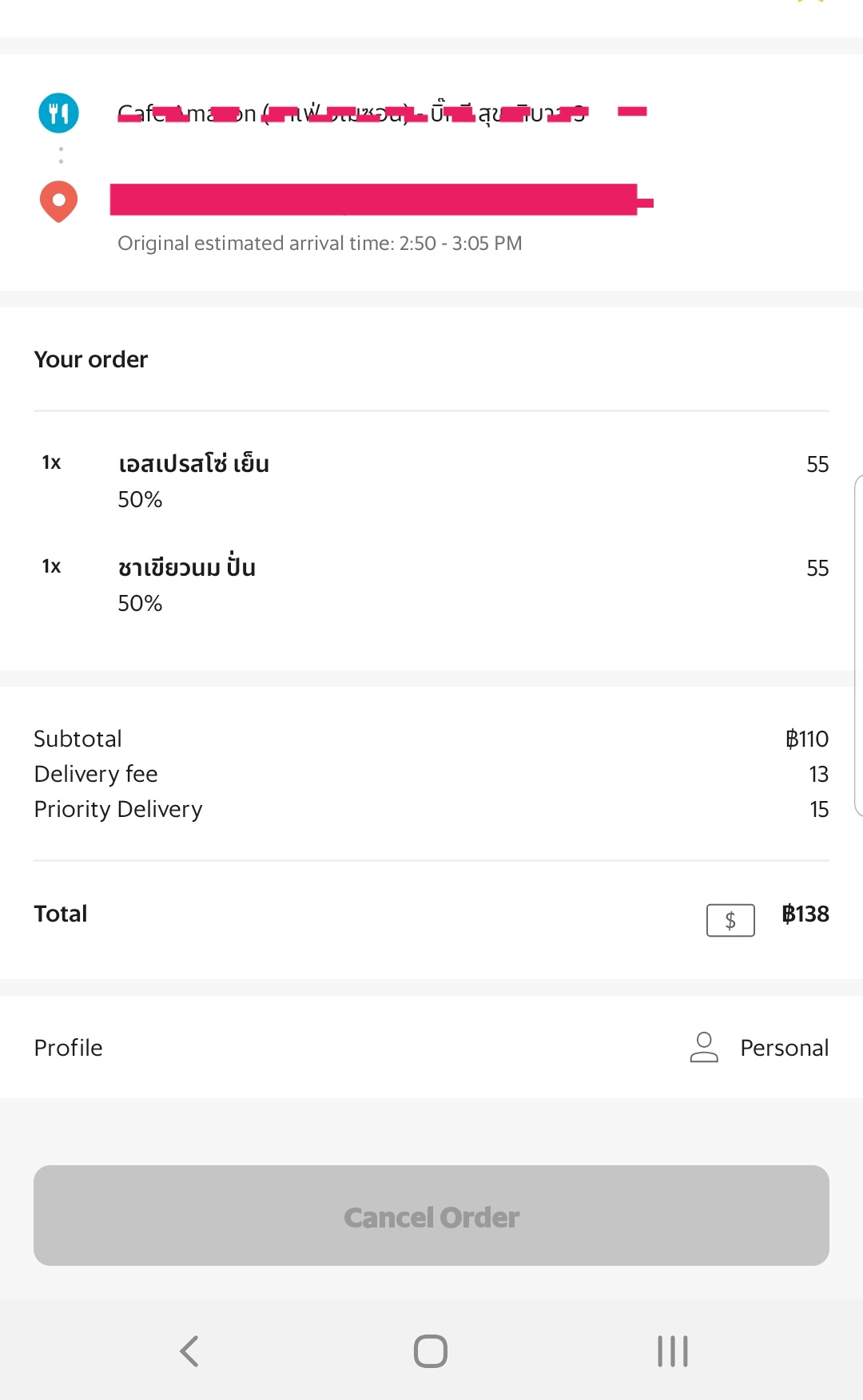Screen dimensions: 863x1400
Task: Tap the Android back navigation icon
Action: (x=189, y=1351)
